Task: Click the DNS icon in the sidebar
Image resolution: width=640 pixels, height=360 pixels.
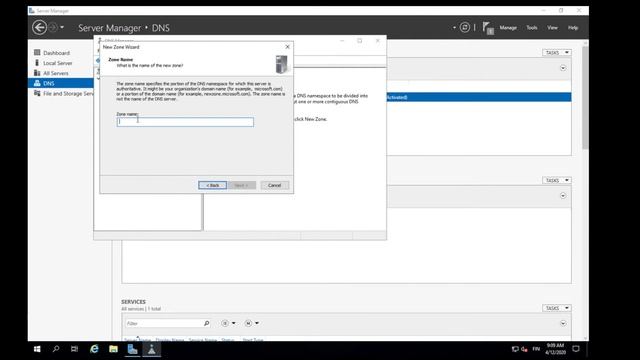Action: 37,83
